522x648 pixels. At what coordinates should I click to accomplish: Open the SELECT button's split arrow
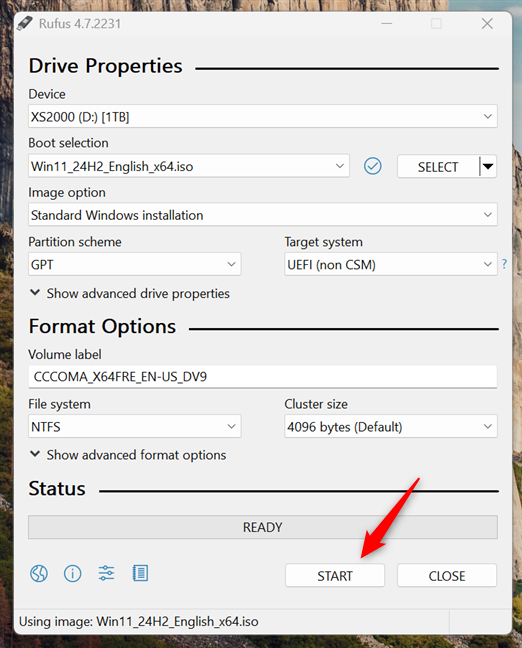click(488, 167)
